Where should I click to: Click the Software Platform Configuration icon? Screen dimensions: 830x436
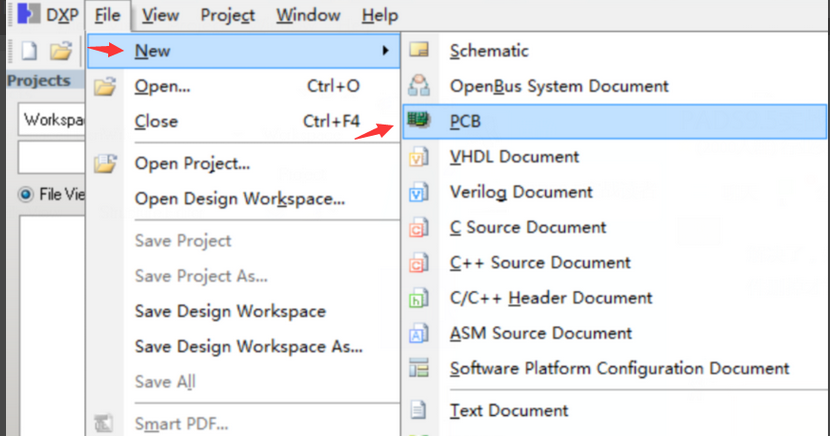[419, 369]
